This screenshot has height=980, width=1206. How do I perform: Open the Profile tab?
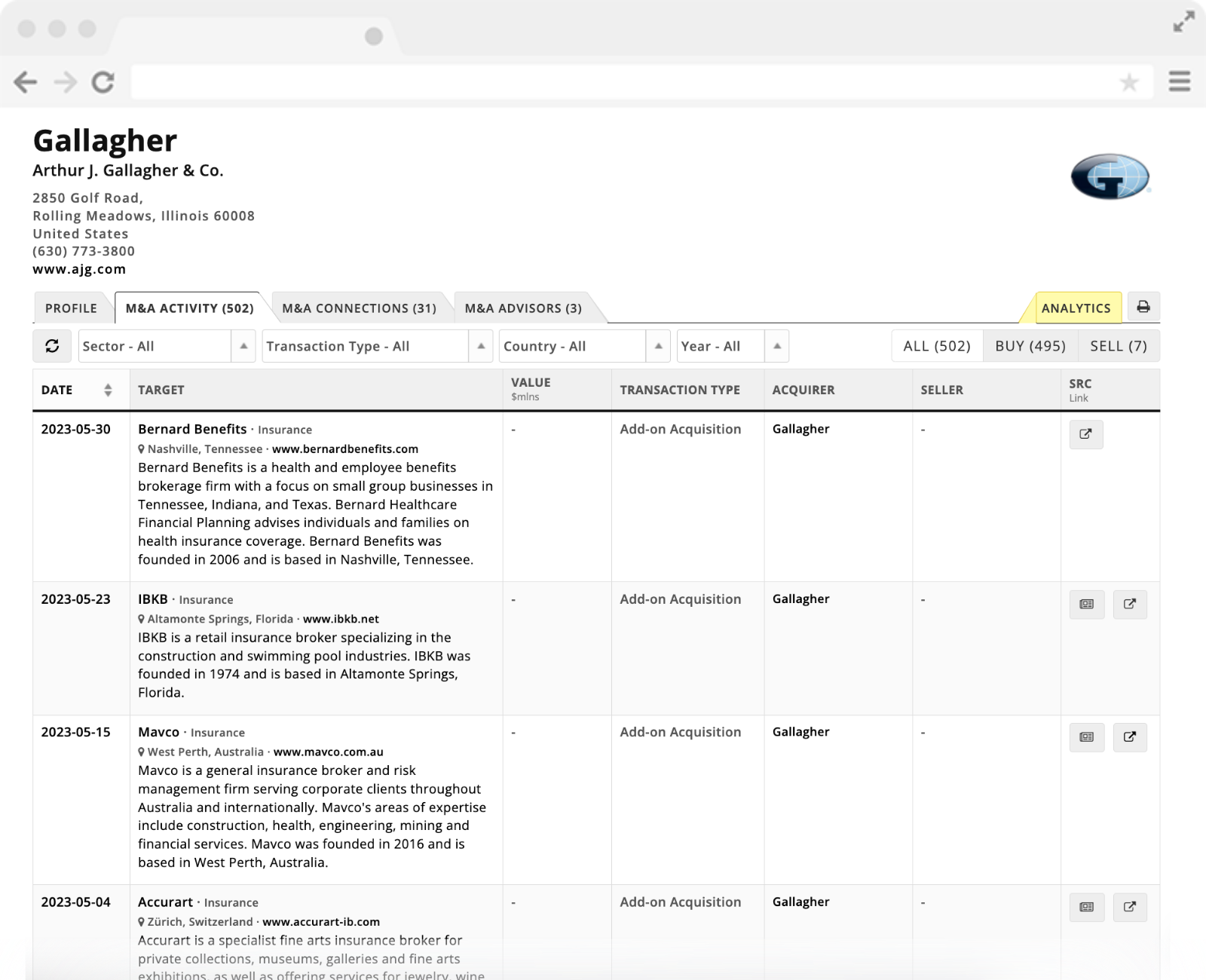click(x=71, y=308)
